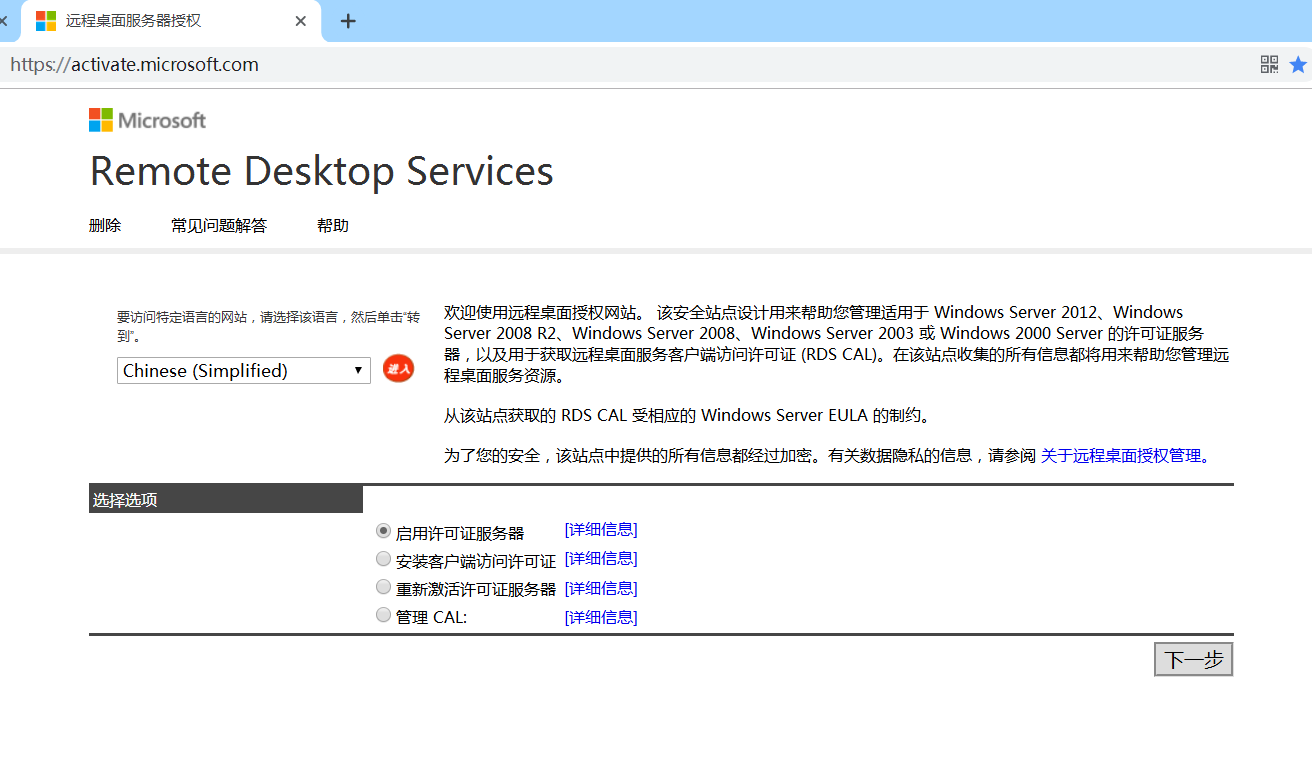This screenshot has width=1312, height=763.
Task: Open the 帮助 menu item
Action: [332, 225]
